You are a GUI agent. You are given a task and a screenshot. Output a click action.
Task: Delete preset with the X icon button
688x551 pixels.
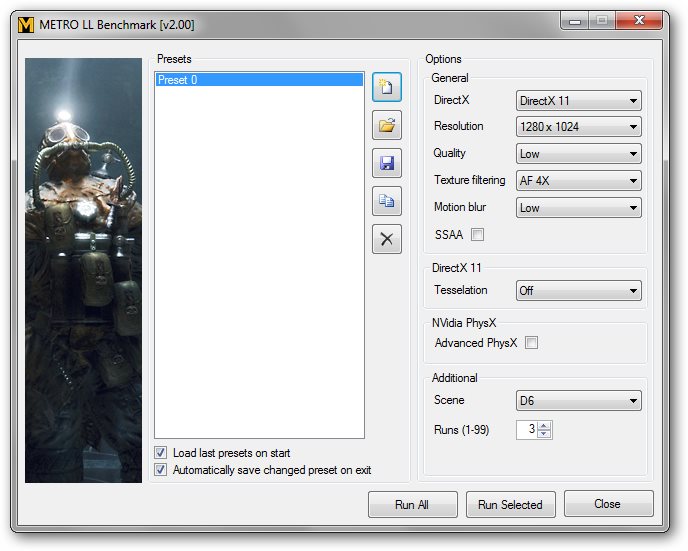(387, 239)
